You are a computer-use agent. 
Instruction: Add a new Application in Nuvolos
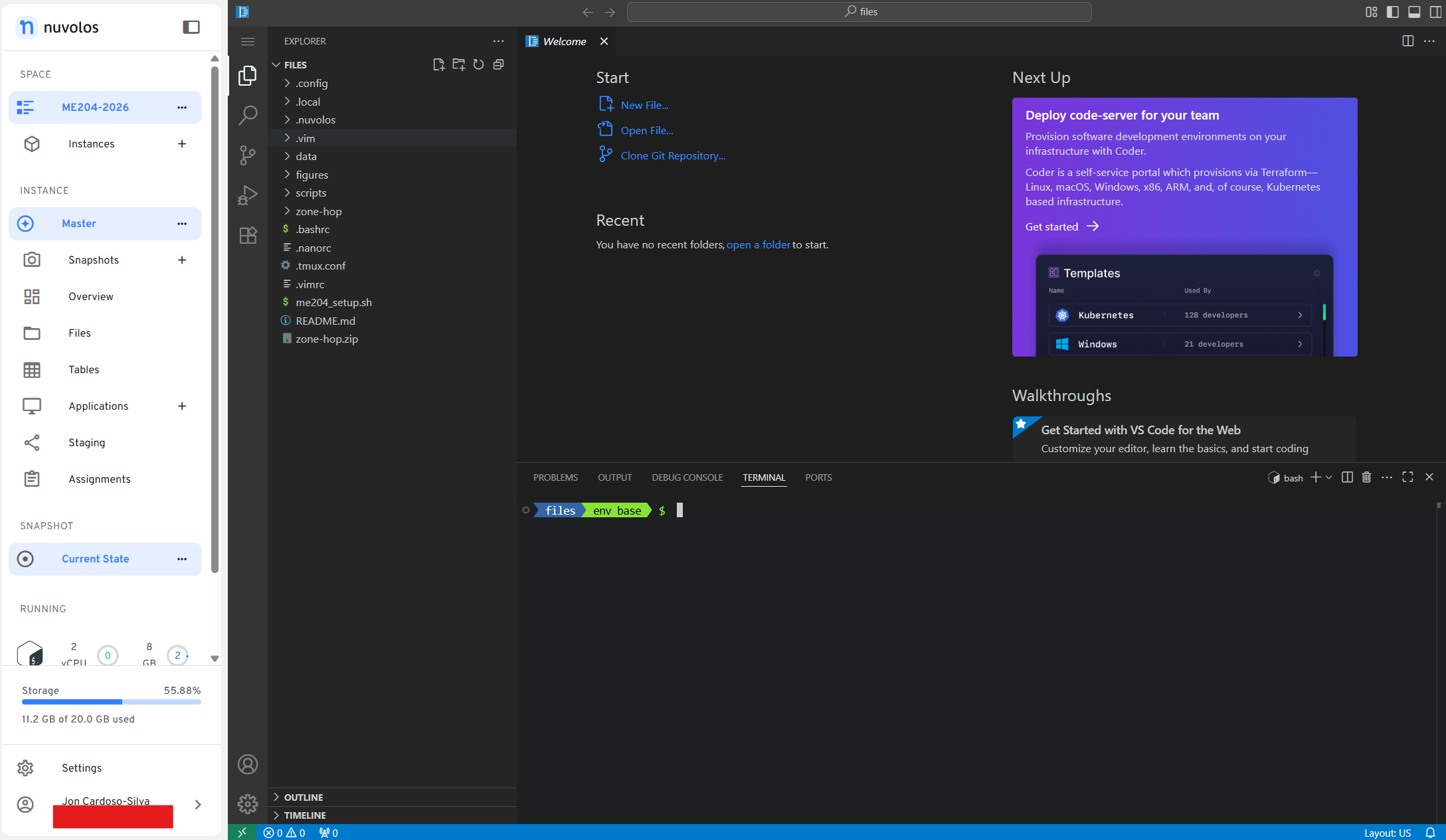click(182, 406)
